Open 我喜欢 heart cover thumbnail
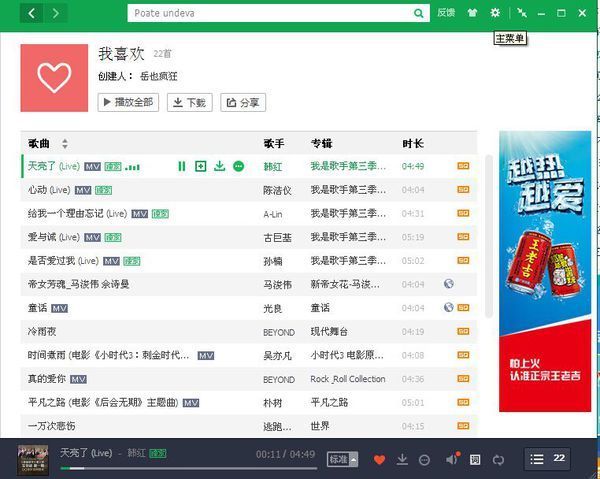The width and height of the screenshot is (600, 479). (x=54, y=78)
